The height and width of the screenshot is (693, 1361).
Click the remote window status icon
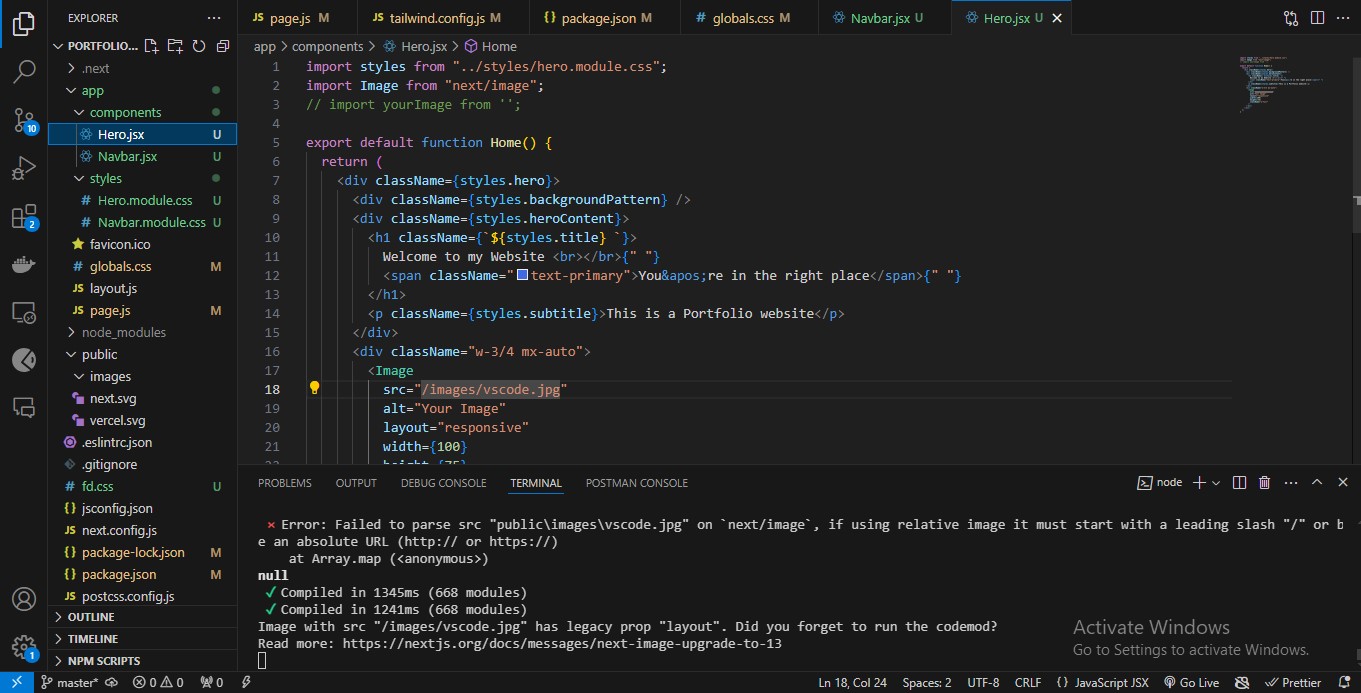(x=17, y=682)
